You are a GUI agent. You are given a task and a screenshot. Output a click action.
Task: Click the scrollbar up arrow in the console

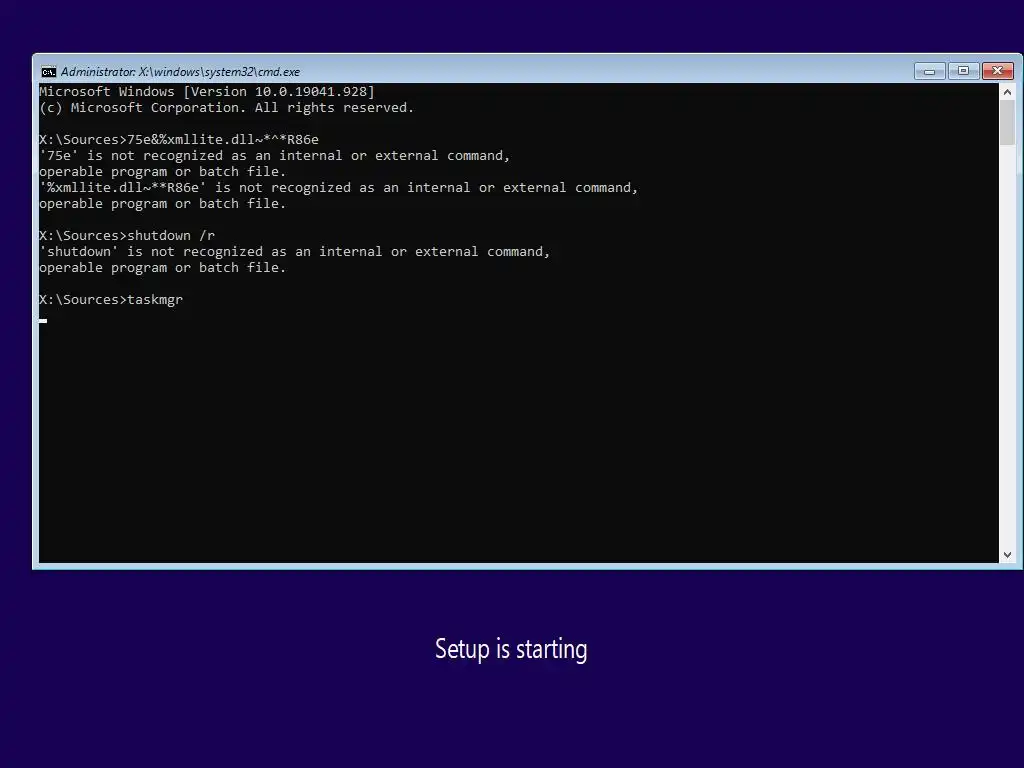tap(1007, 92)
